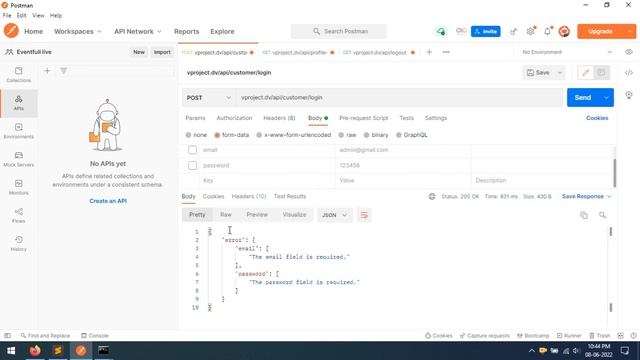The height and width of the screenshot is (360, 640).
Task: Open the Save options dropdown arrow
Action: [560, 73]
